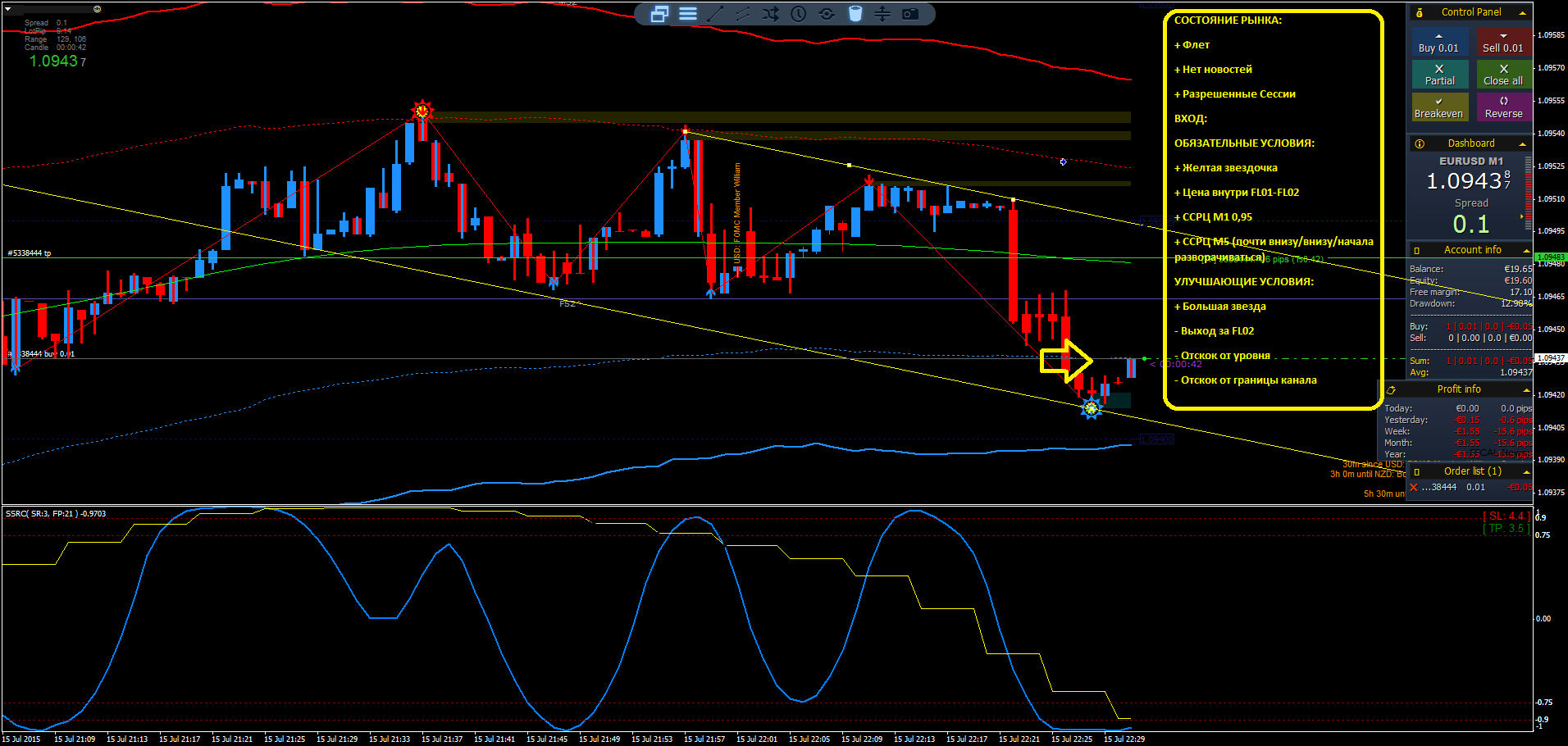Click the circular indicator icon at top-left
The height and width of the screenshot is (746, 1568).
(97, 9)
